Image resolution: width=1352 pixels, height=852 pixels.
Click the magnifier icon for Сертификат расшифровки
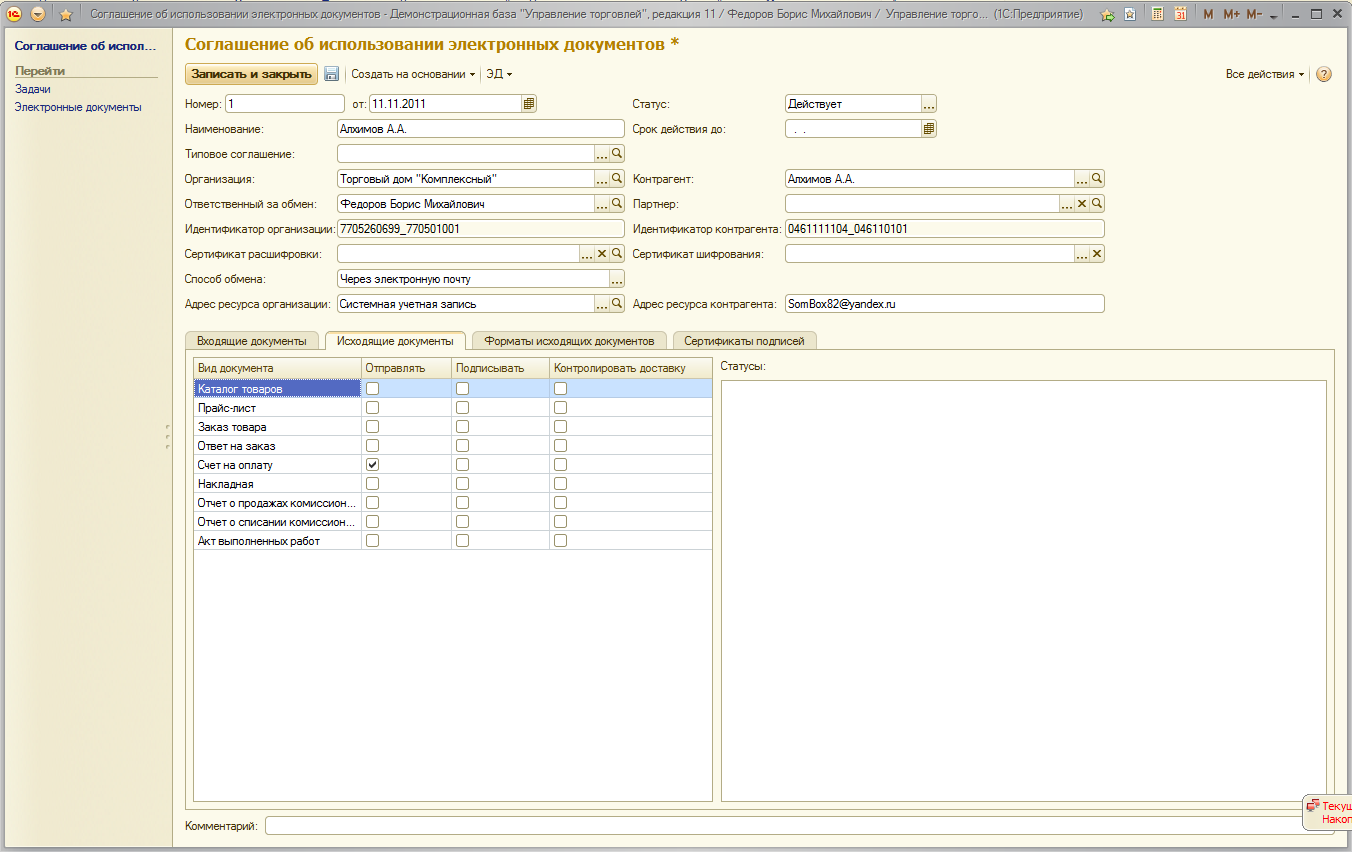tap(617, 254)
